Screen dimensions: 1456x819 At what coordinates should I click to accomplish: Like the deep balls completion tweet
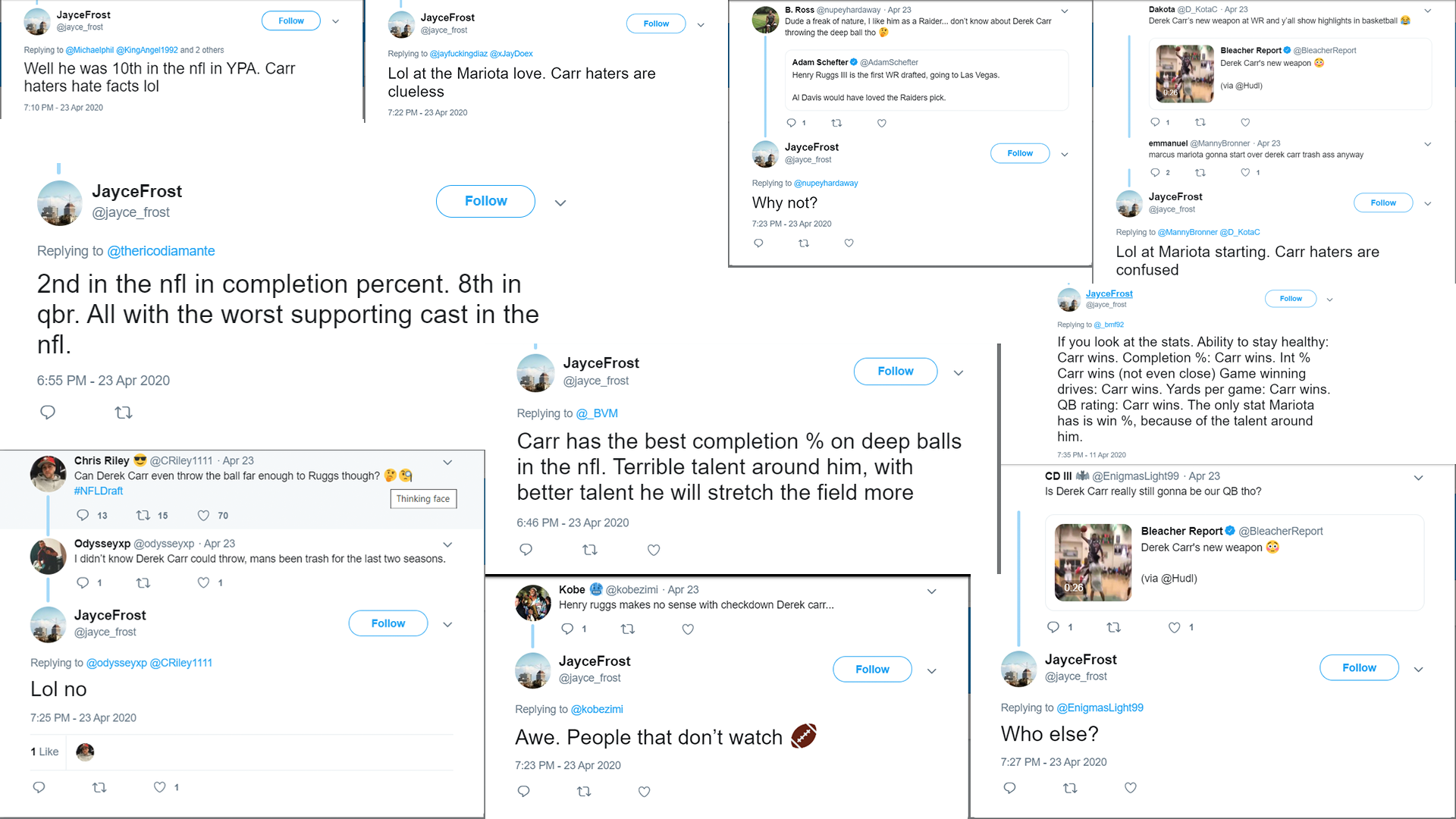pos(654,550)
